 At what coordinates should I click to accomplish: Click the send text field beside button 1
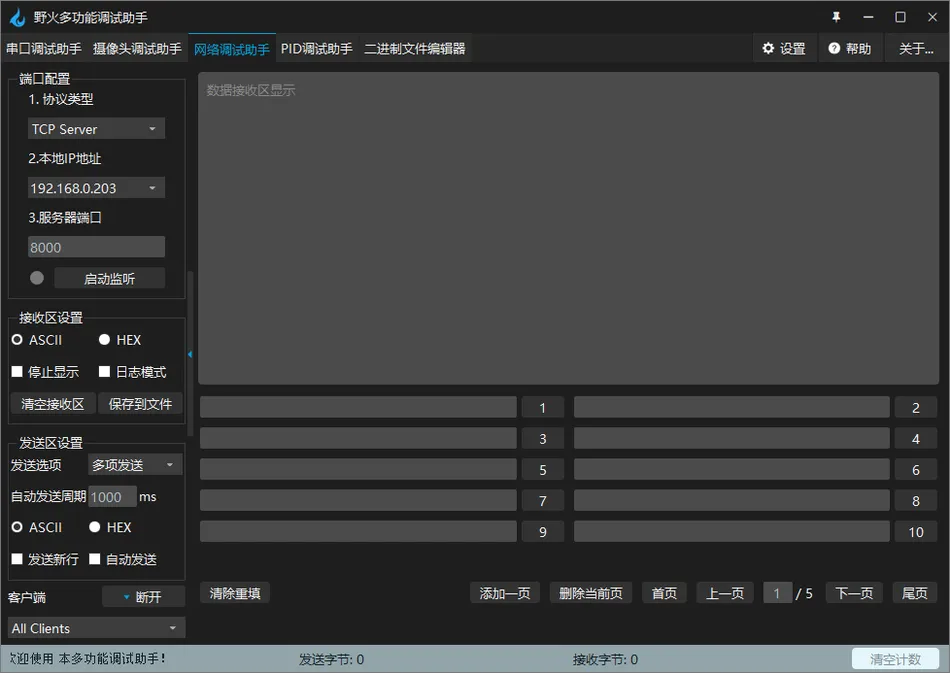coord(358,407)
